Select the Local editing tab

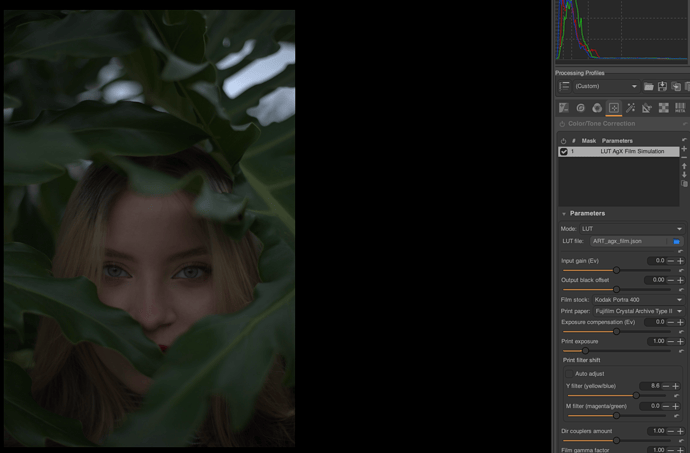614,108
